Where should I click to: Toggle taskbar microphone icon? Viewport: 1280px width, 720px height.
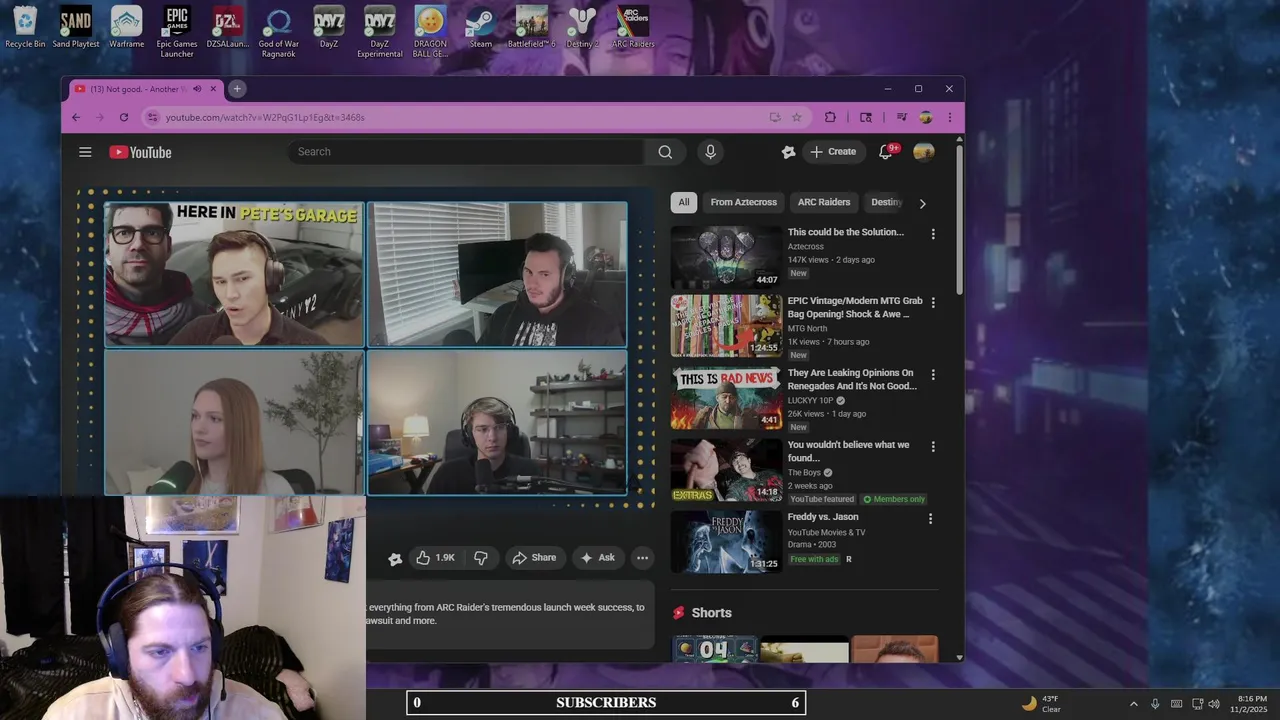click(1155, 704)
